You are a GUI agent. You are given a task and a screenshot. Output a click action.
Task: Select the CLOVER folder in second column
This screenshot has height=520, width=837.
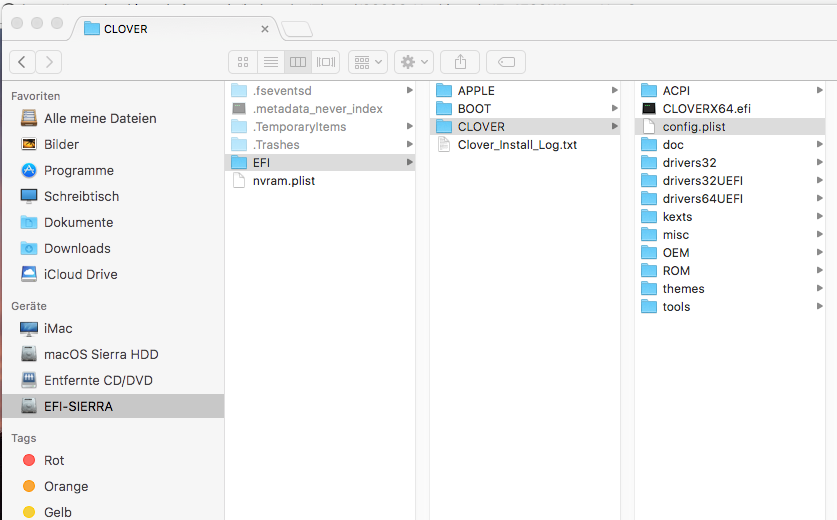(x=525, y=127)
